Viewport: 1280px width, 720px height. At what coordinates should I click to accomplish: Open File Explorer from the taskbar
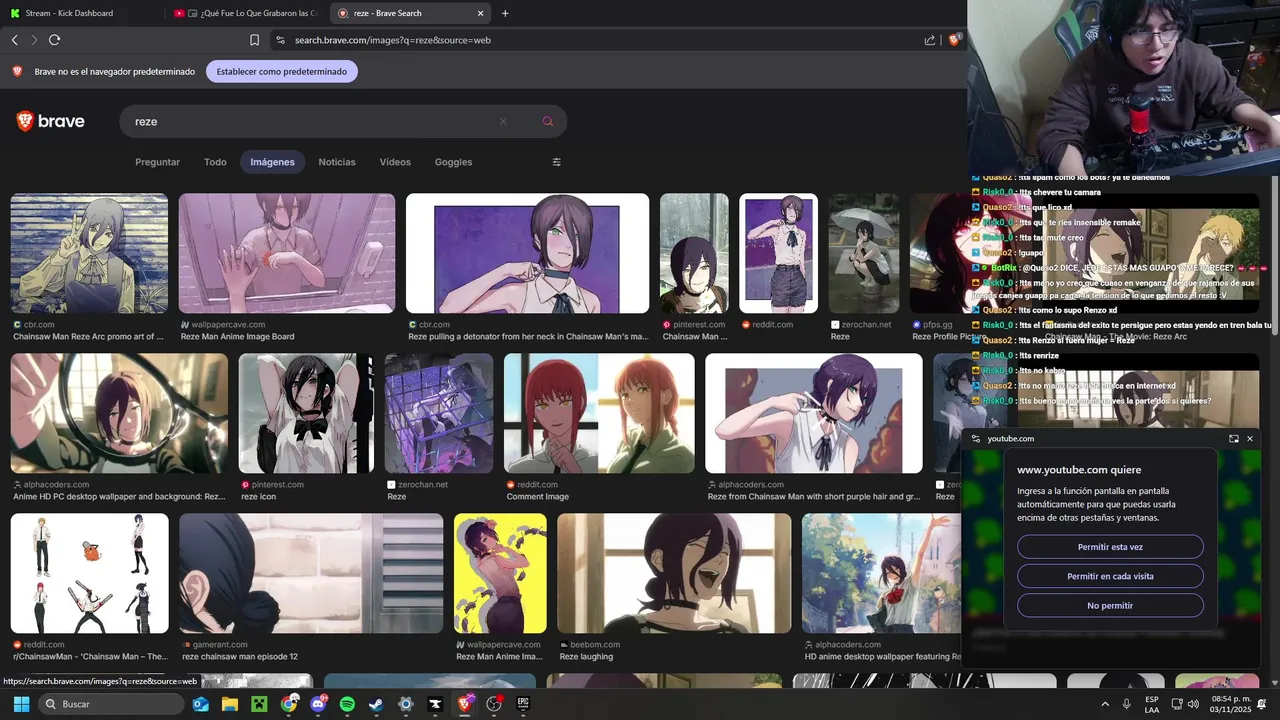pyautogui.click(x=230, y=704)
